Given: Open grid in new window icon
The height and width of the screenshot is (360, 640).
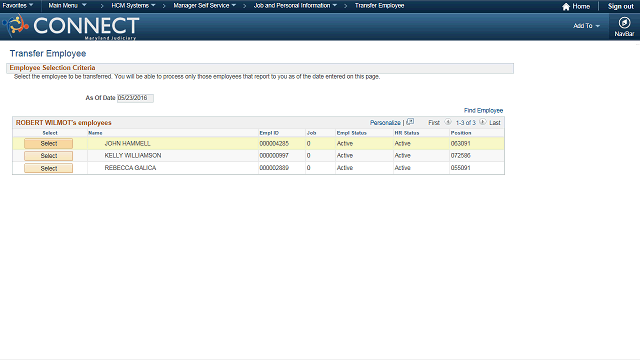Looking at the screenshot, I should [410, 122].
